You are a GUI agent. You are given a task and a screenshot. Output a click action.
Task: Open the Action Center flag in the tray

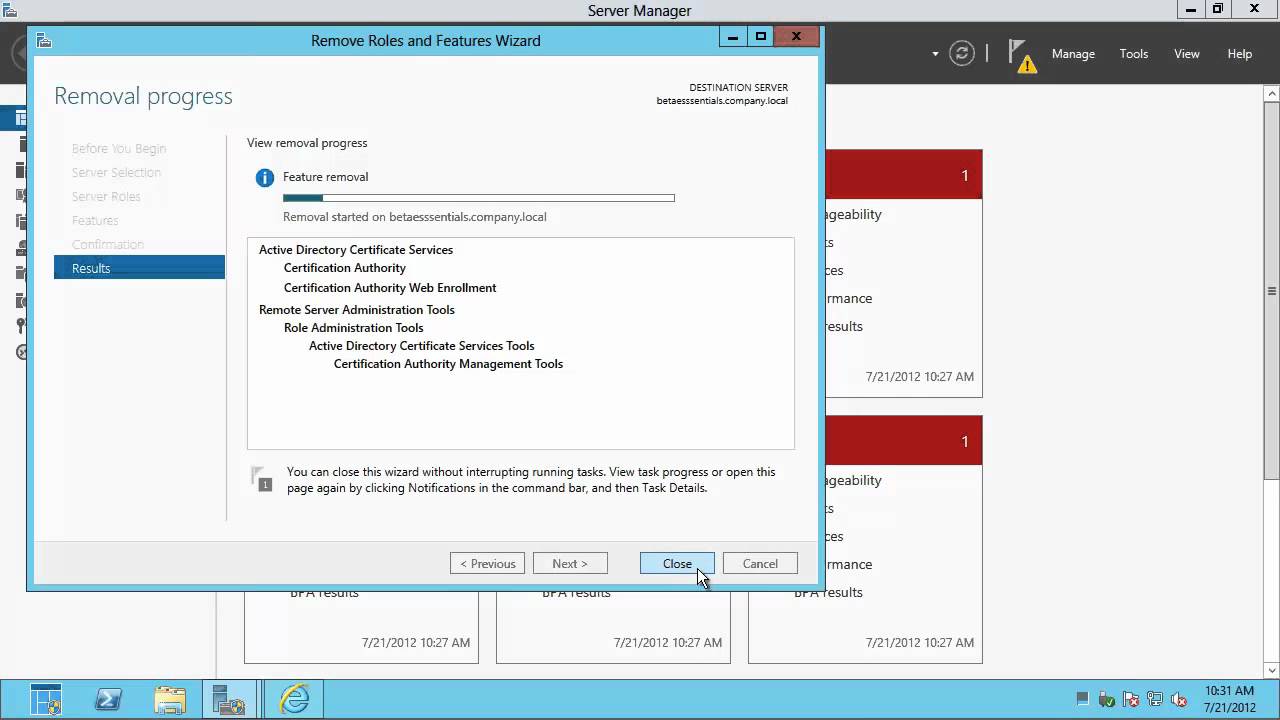coord(1131,700)
